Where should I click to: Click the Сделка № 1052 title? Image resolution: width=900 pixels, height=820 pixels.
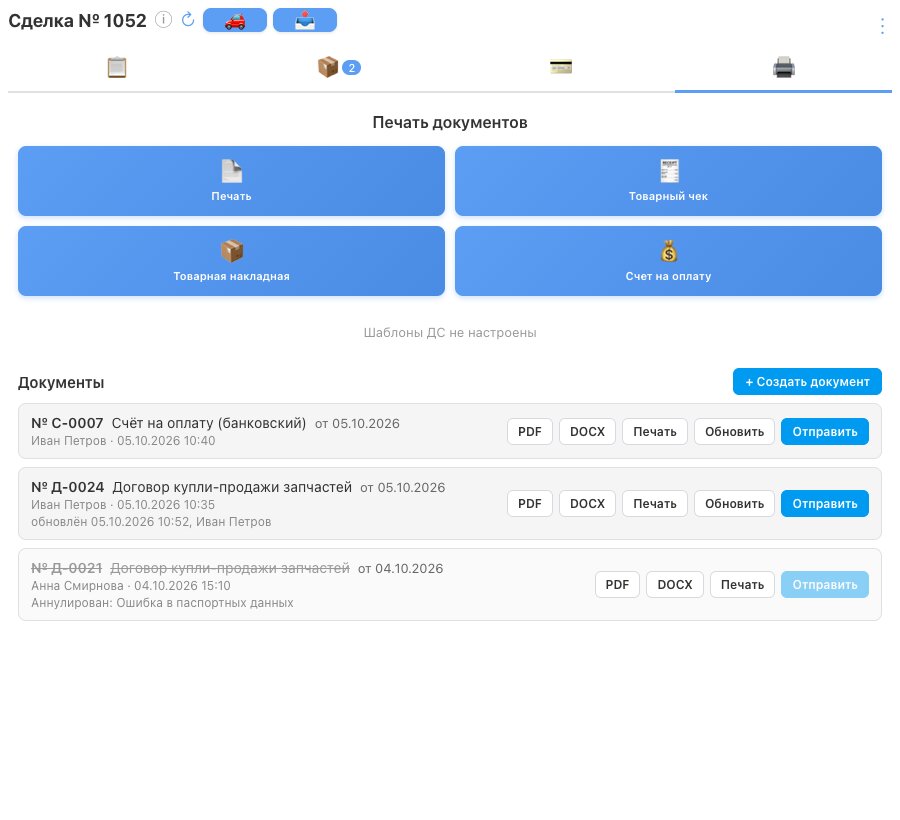tap(77, 21)
